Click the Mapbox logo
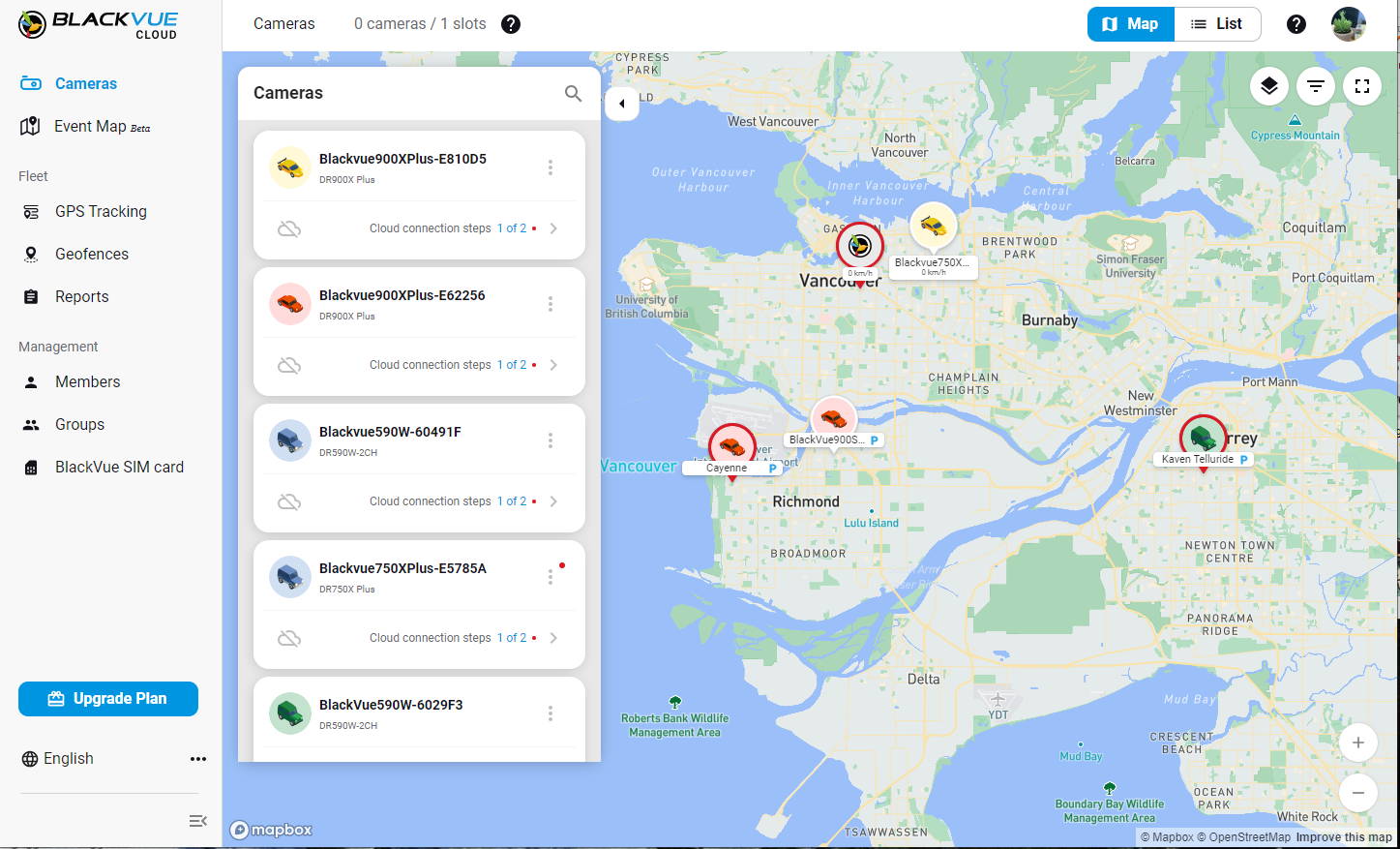 271,830
